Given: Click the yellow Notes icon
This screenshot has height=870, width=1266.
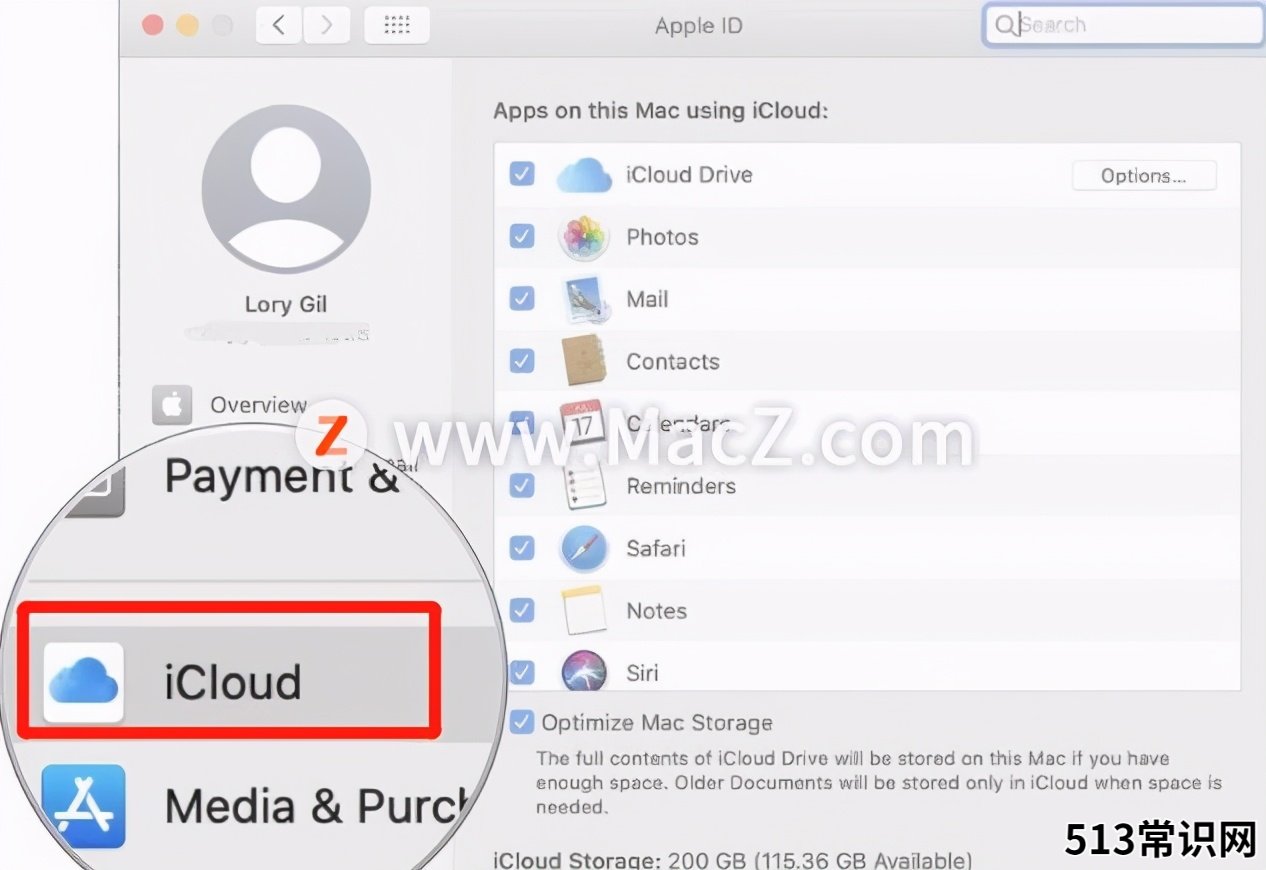Looking at the screenshot, I should click(583, 610).
